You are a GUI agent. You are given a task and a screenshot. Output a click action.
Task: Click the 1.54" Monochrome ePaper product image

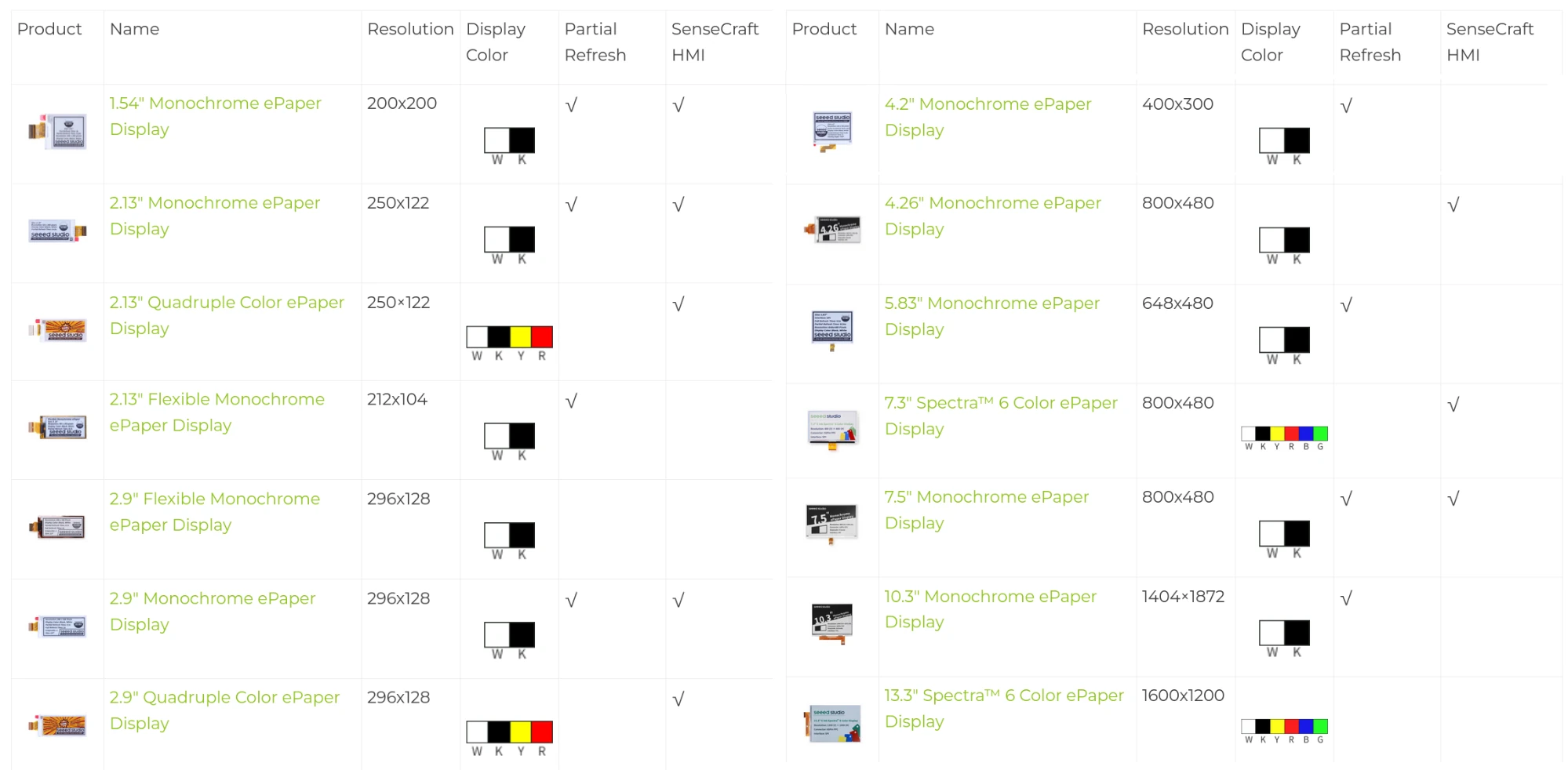57,132
